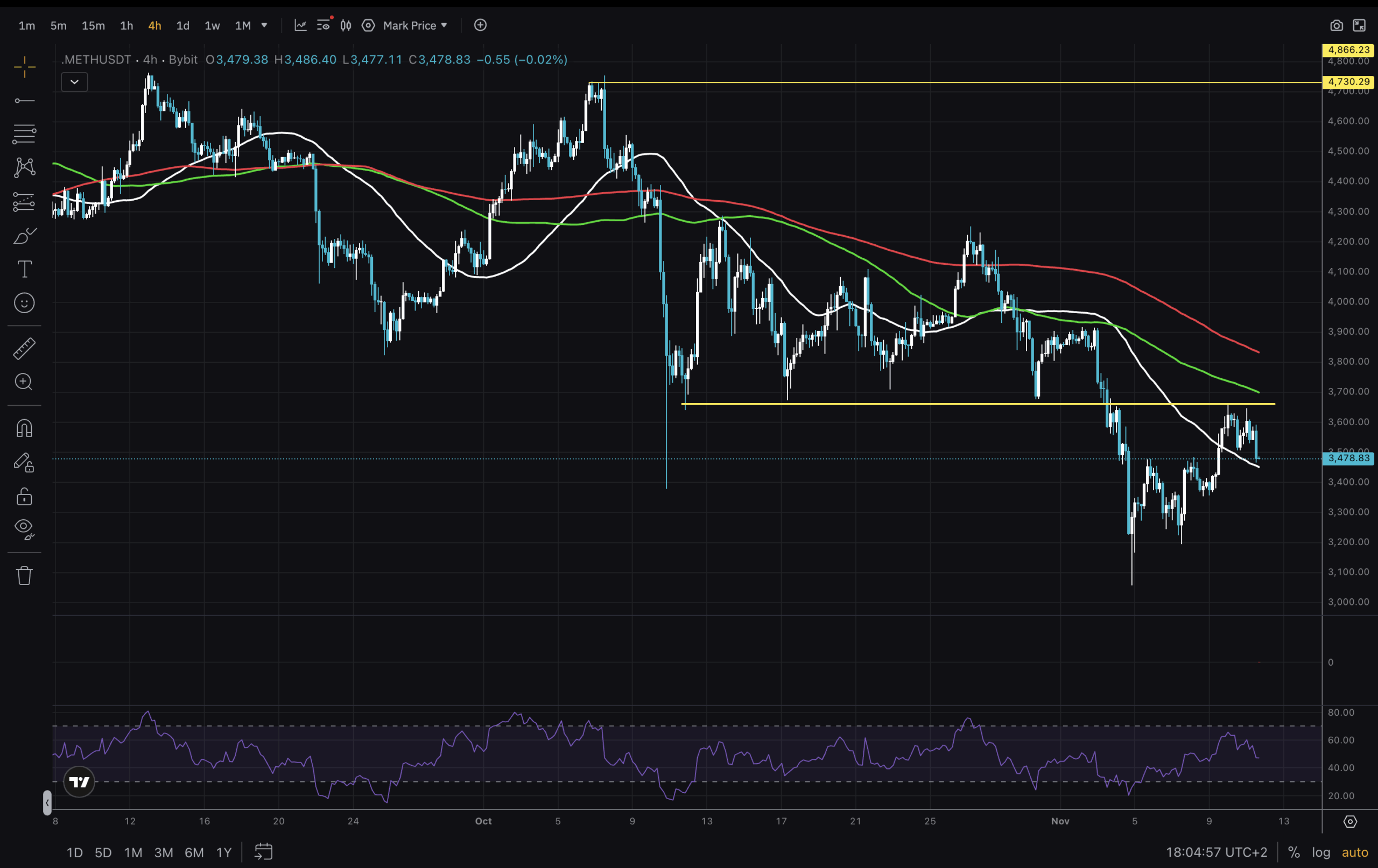Switch to the 1d timeframe
Image resolution: width=1378 pixels, height=868 pixels.
(x=182, y=25)
